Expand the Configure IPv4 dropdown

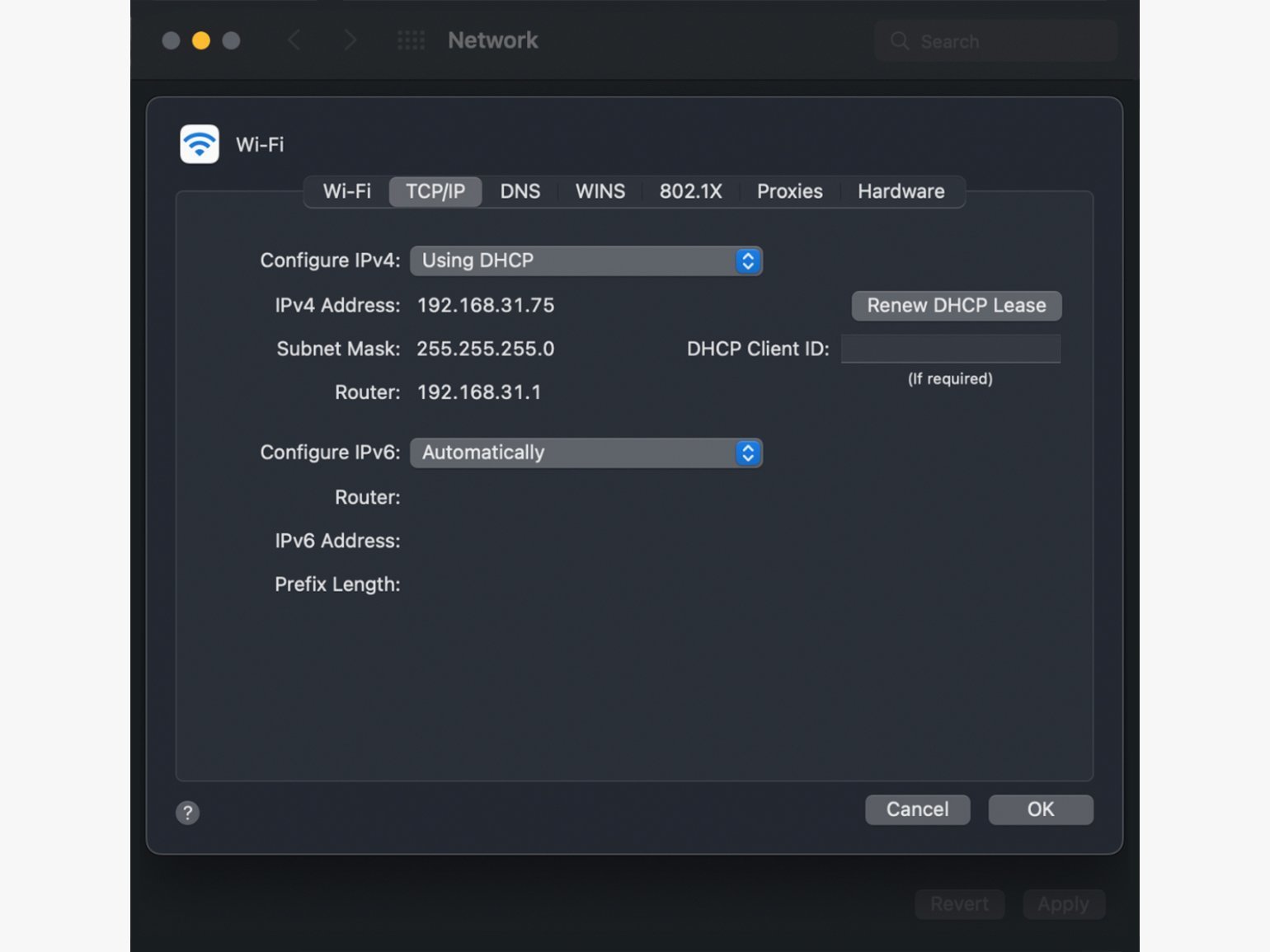(586, 260)
